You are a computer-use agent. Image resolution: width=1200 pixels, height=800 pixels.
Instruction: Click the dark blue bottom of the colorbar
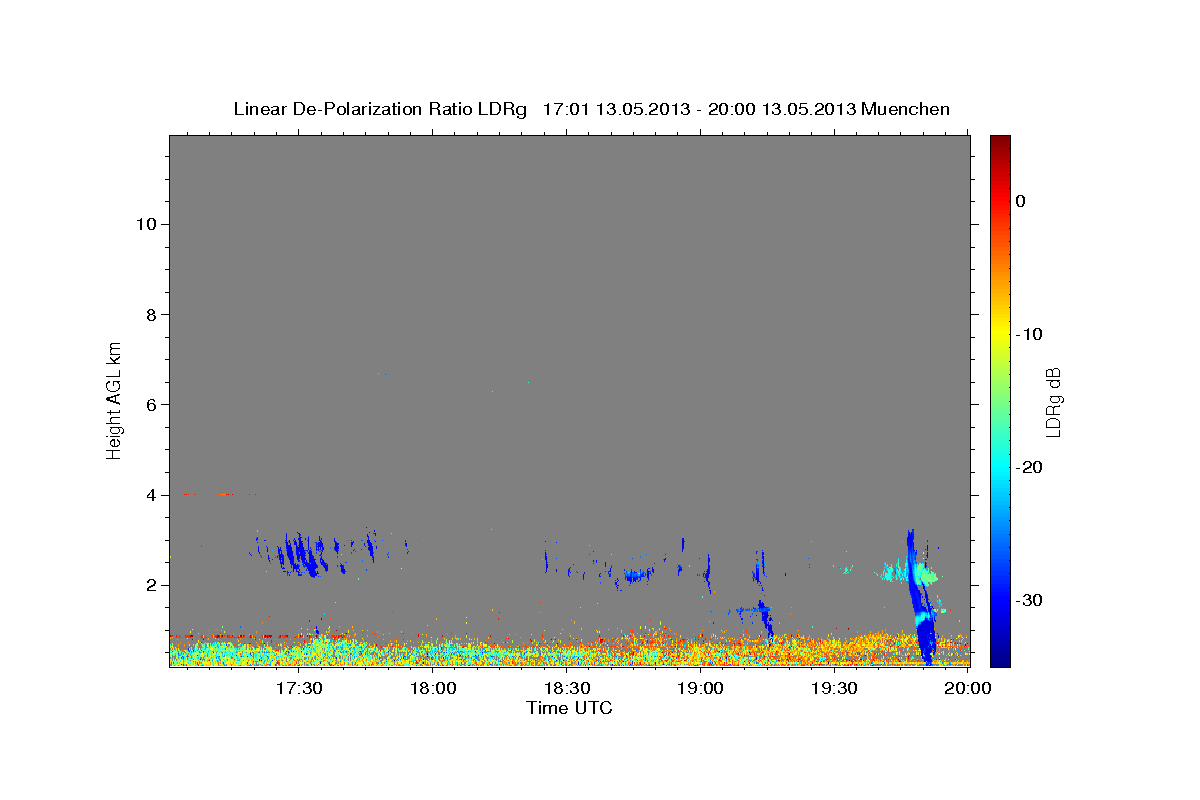click(x=1000, y=657)
